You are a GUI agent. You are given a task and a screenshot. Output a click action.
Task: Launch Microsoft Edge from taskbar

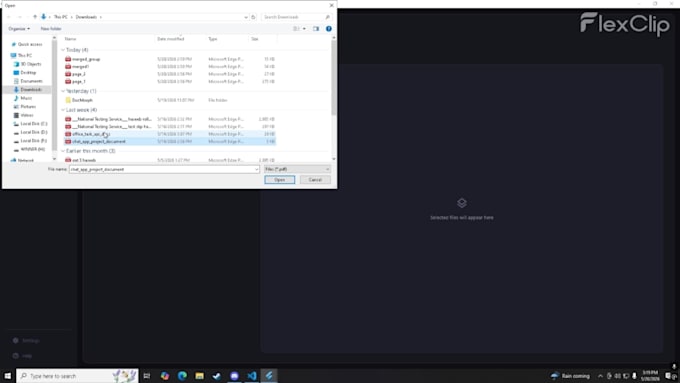tap(182, 376)
